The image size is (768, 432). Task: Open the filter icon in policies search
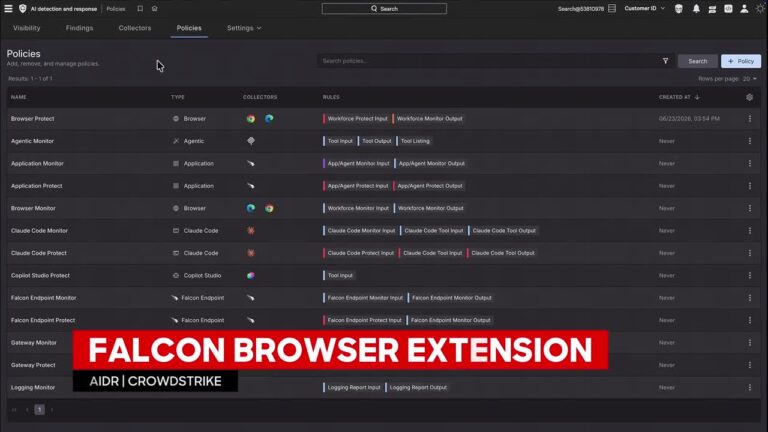(x=665, y=61)
